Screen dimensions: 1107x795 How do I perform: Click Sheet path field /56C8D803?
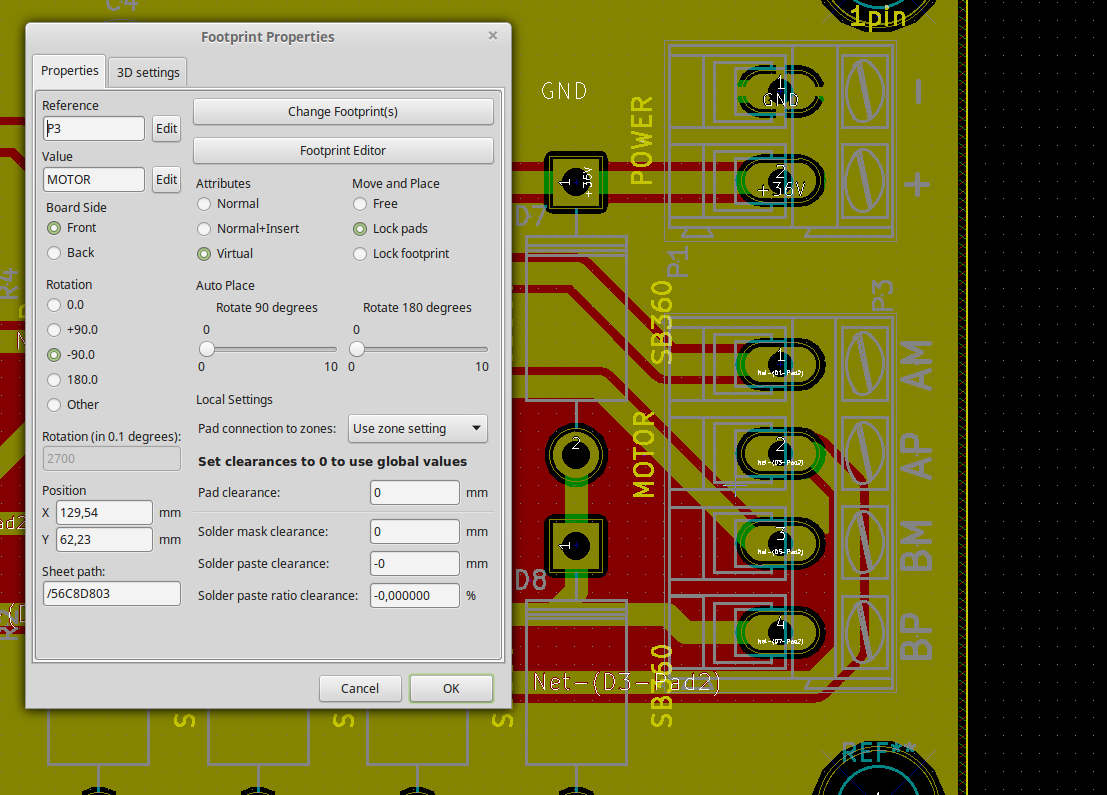click(x=112, y=594)
